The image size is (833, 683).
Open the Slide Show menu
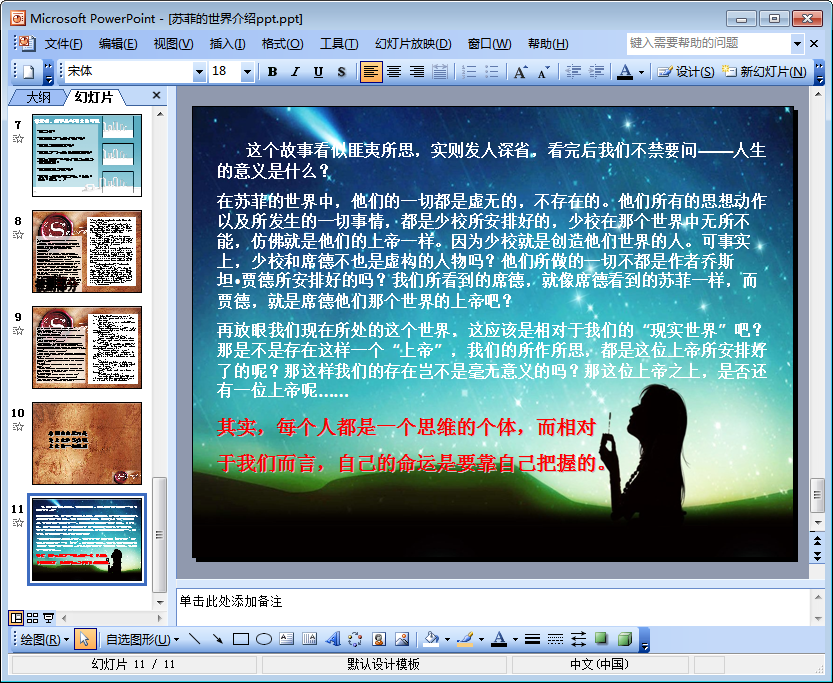coord(413,44)
